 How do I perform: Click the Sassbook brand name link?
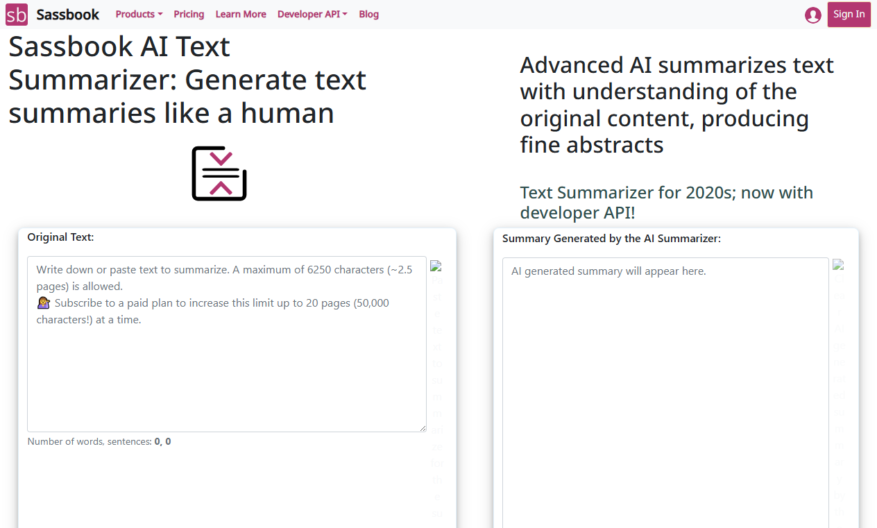[x=68, y=15]
